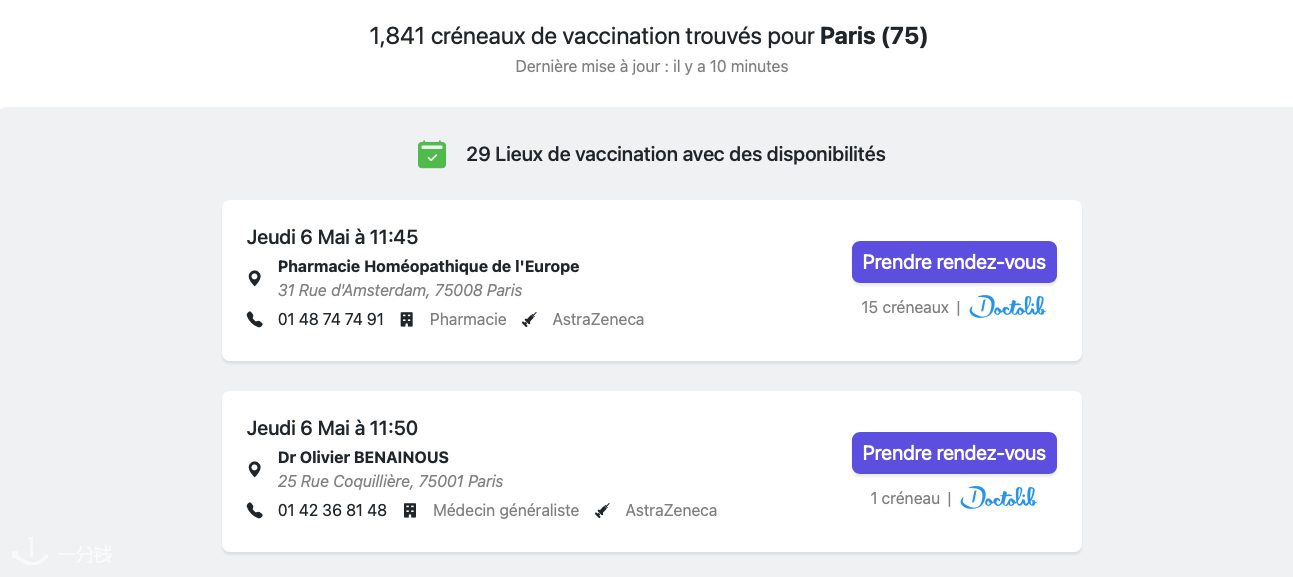
Task: Open address 31 Rue d'Amsterdam, 75008 Paris
Action: click(x=400, y=291)
